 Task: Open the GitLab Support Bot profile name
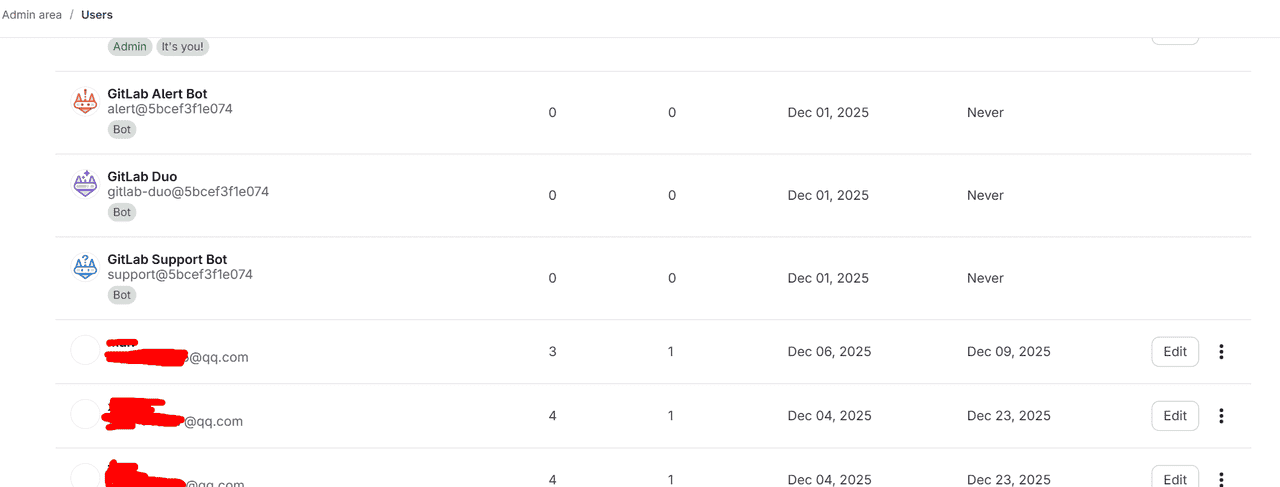coord(167,260)
